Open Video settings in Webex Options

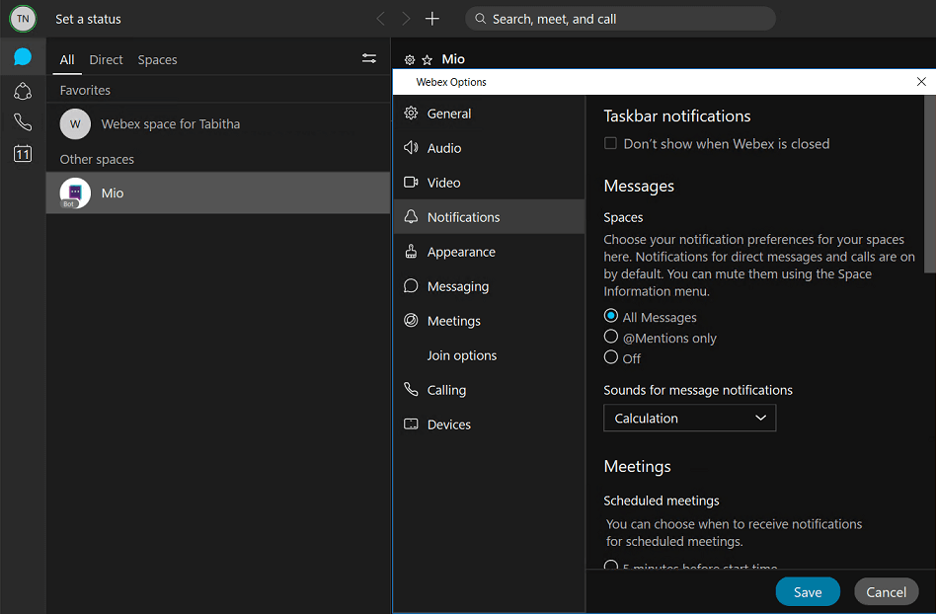[x=441, y=182]
